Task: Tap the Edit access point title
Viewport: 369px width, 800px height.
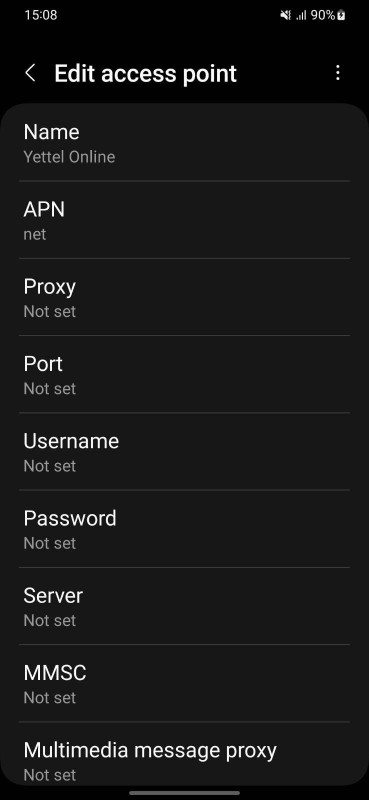Action: [x=145, y=73]
